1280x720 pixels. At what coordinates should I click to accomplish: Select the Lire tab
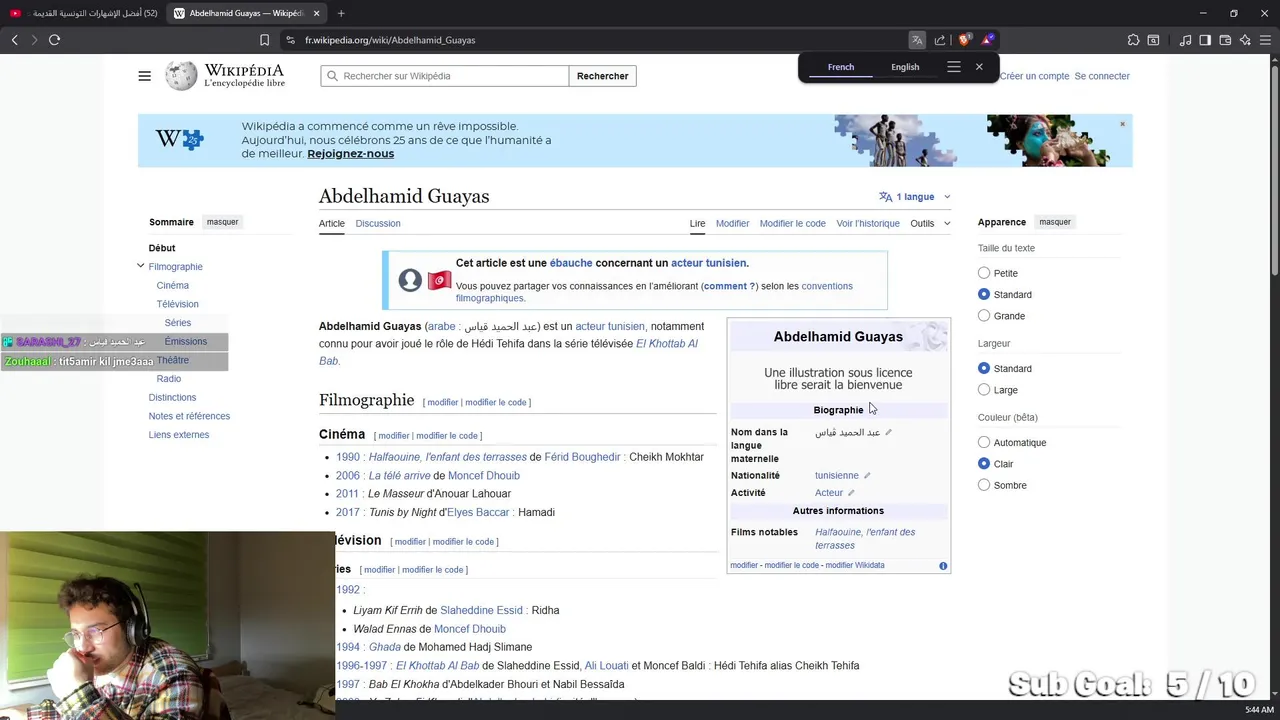[697, 224]
